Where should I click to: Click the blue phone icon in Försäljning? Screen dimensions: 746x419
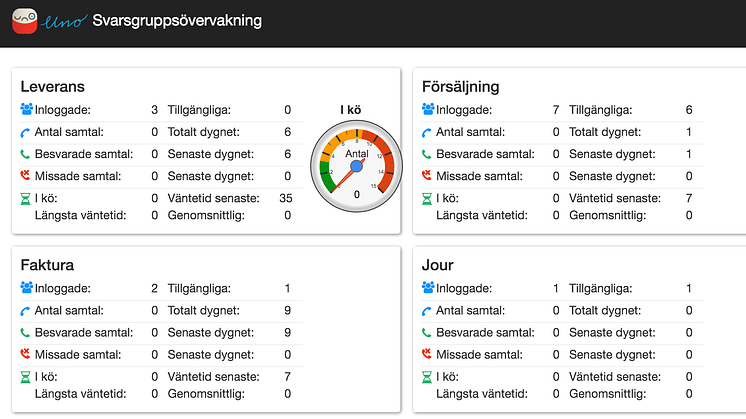428,132
